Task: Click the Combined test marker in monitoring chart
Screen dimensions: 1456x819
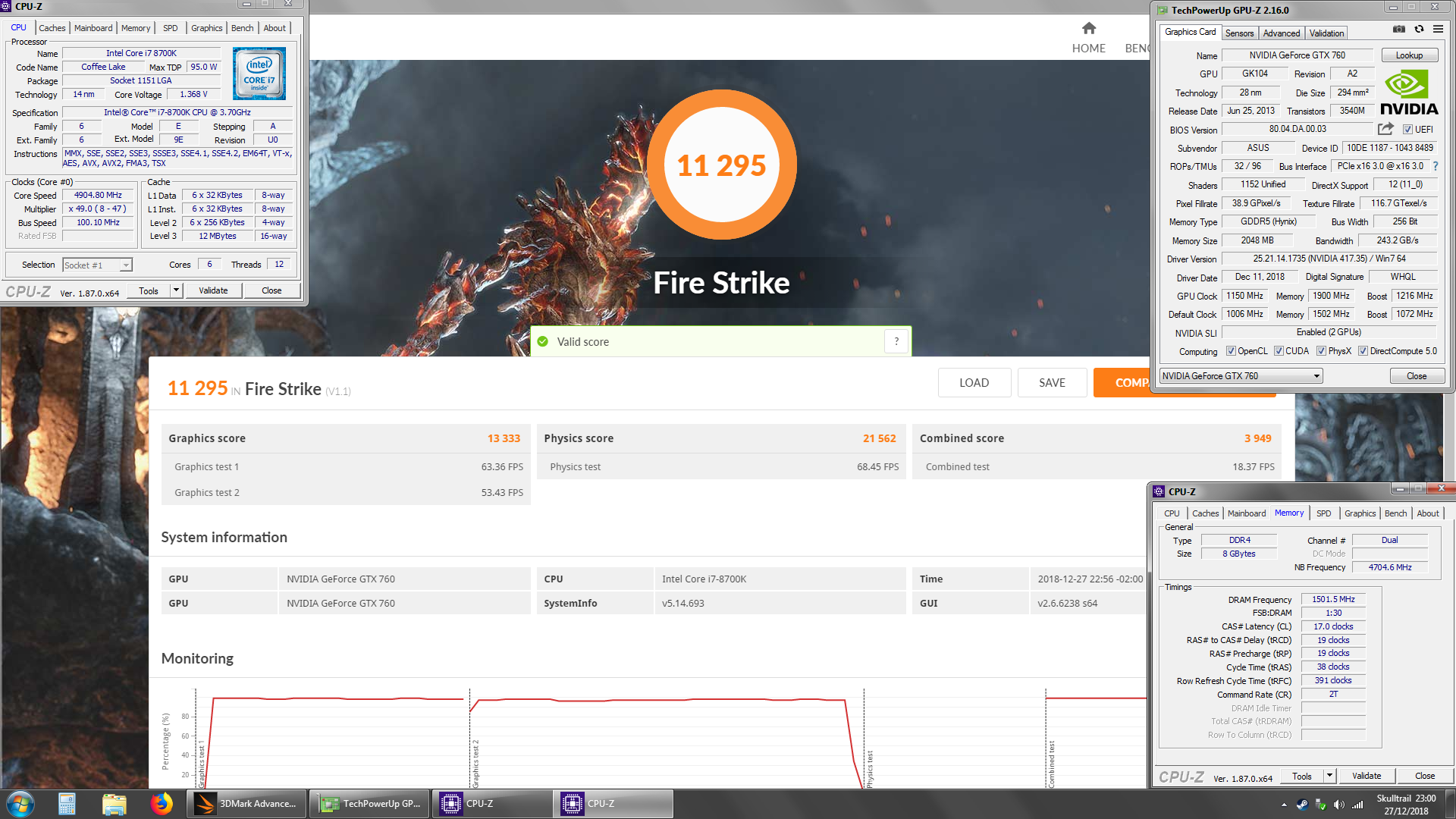Action: 1052,764
